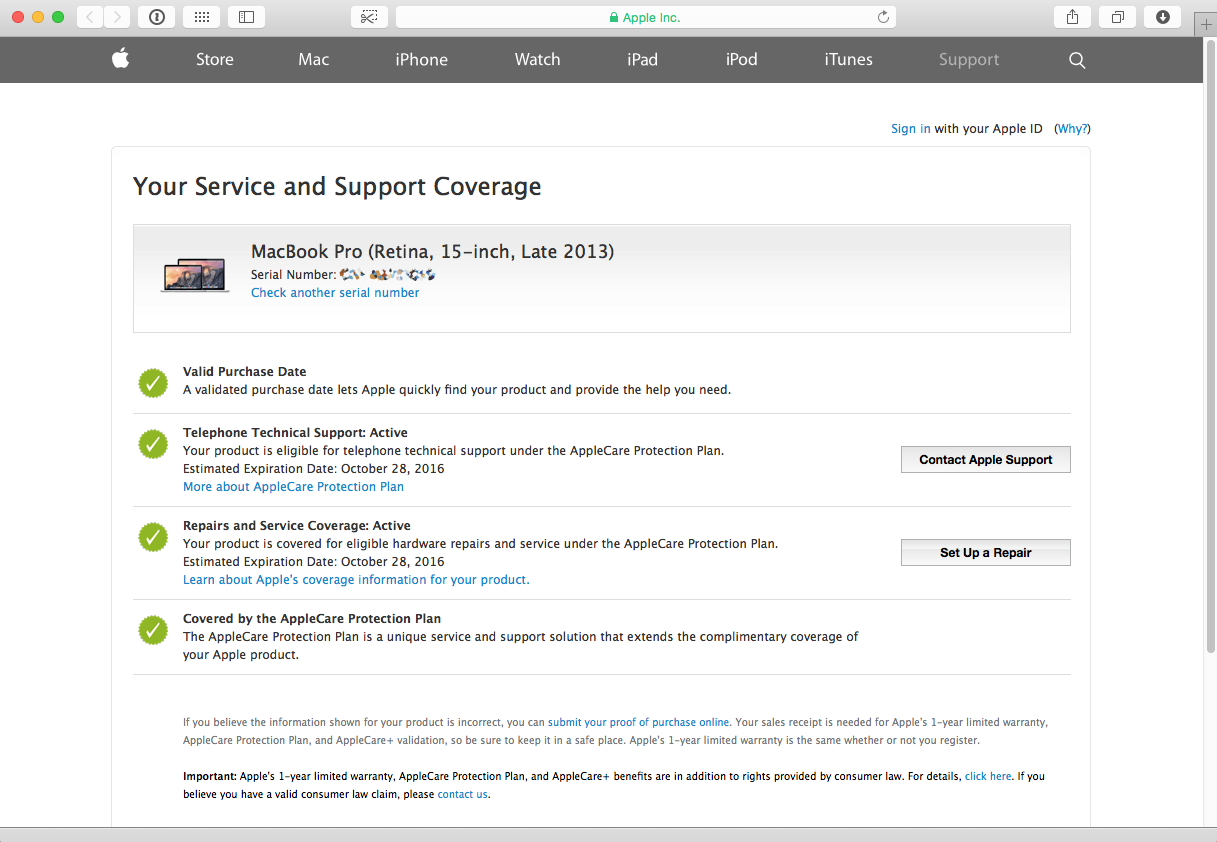Screen dimensions: 1217x842
Task: Click the Repairs and Service Coverage checkmark
Action: [153, 537]
